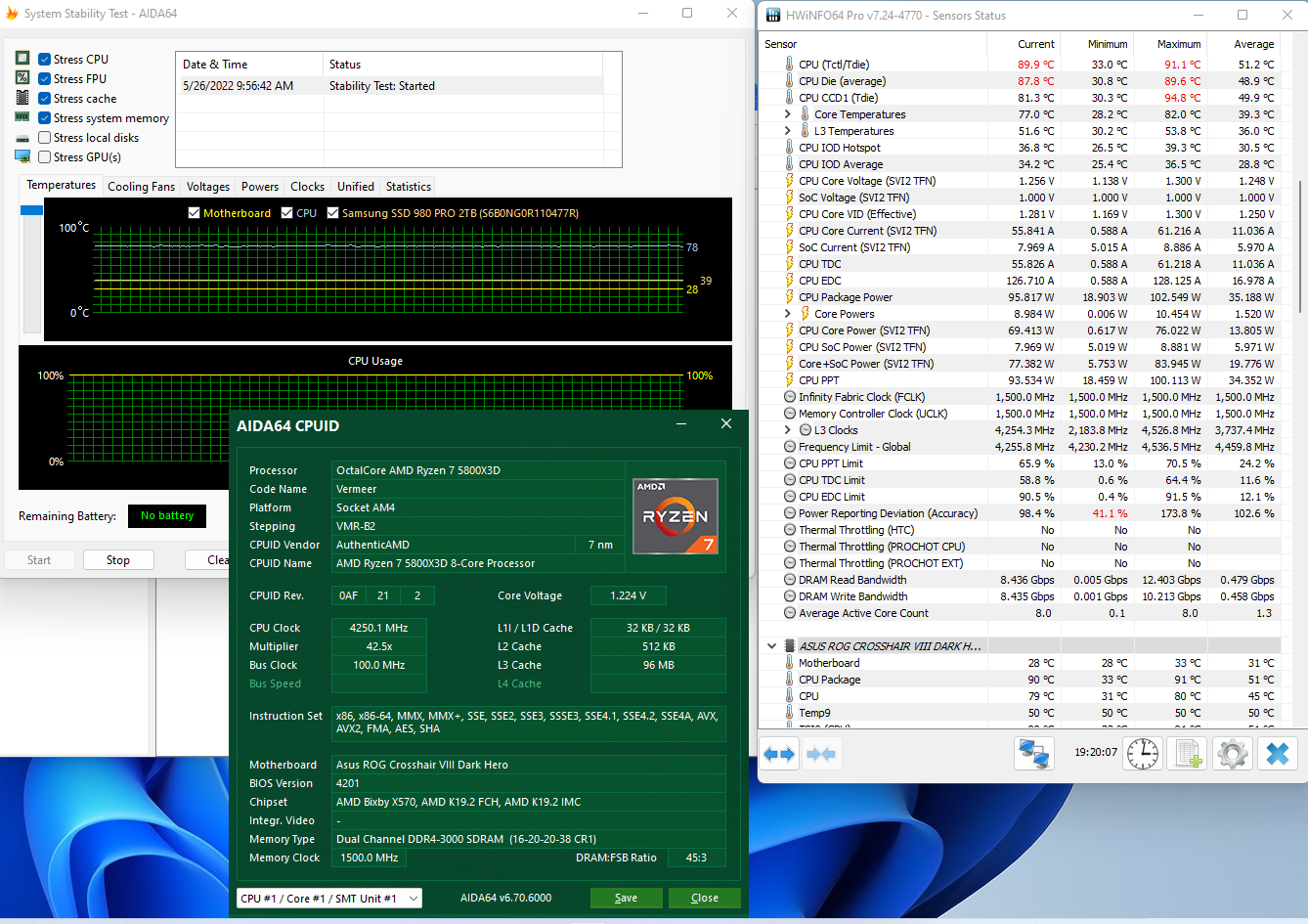Click the AMD Ryzen 7 logo image
Image resolution: width=1308 pixels, height=924 pixels.
676,515
